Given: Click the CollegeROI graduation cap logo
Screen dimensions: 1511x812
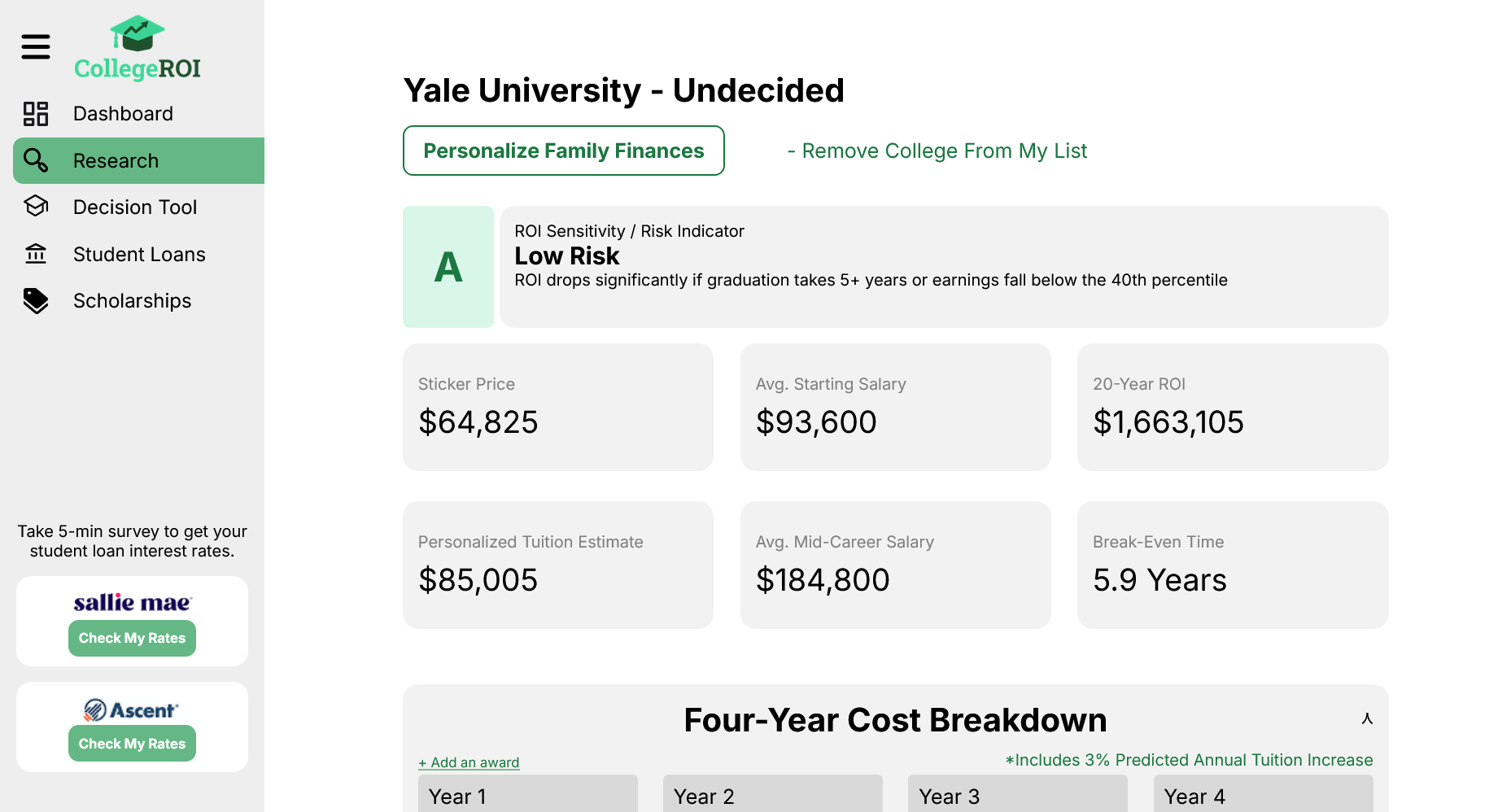Looking at the screenshot, I should [137, 34].
